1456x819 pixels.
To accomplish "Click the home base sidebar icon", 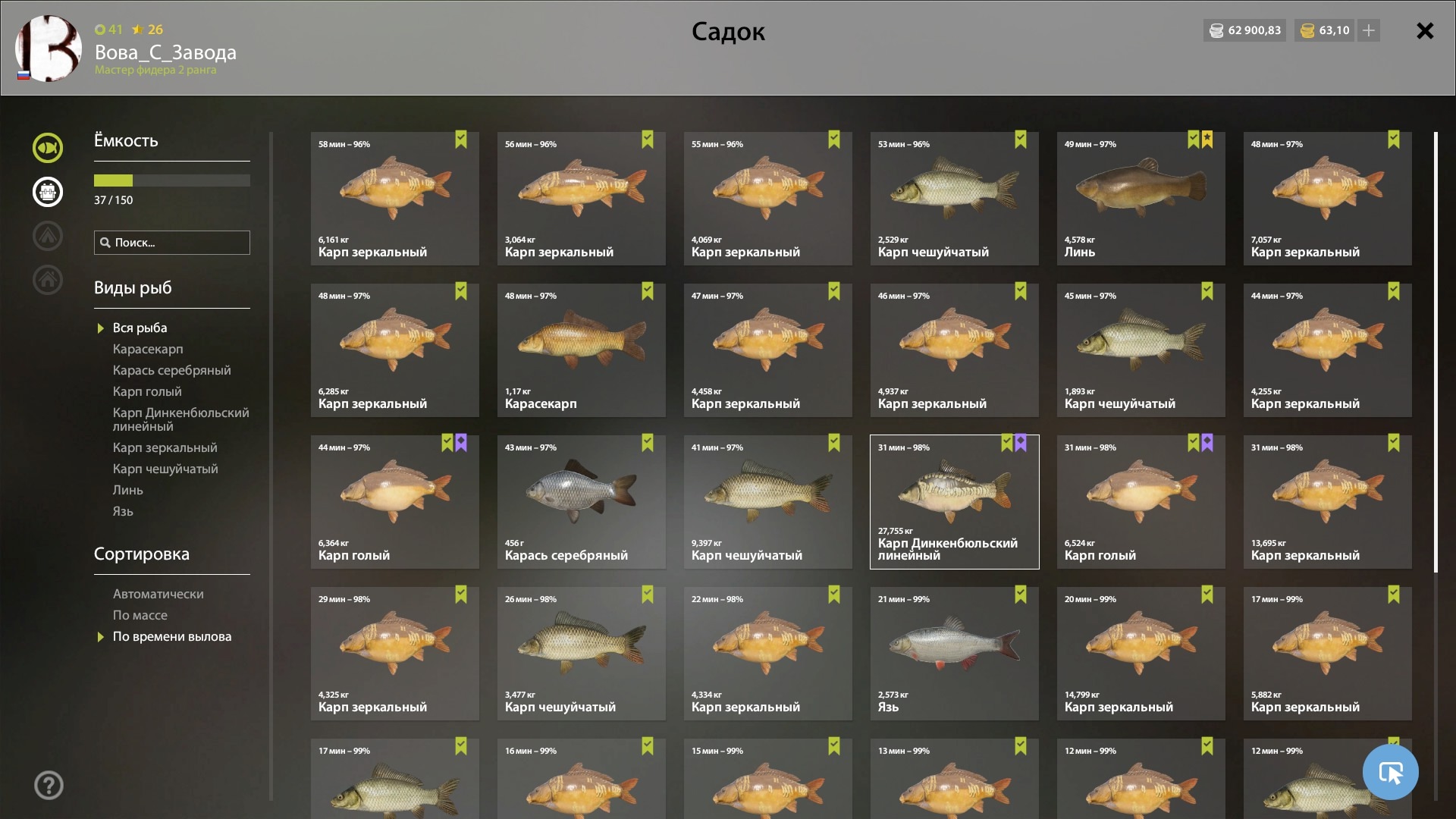I will pyautogui.click(x=48, y=280).
